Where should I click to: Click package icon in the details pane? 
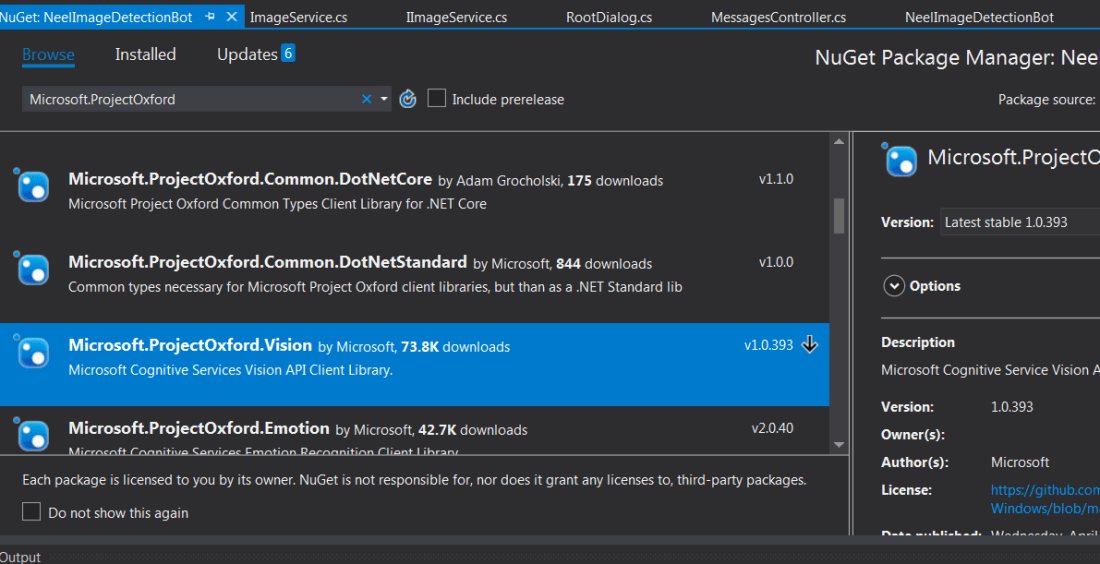pos(900,160)
